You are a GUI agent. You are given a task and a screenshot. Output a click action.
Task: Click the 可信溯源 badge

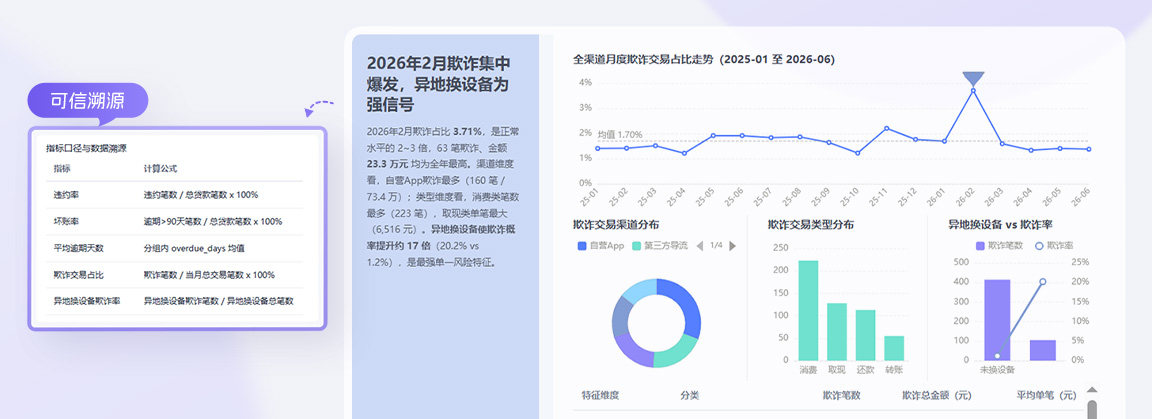[87, 101]
